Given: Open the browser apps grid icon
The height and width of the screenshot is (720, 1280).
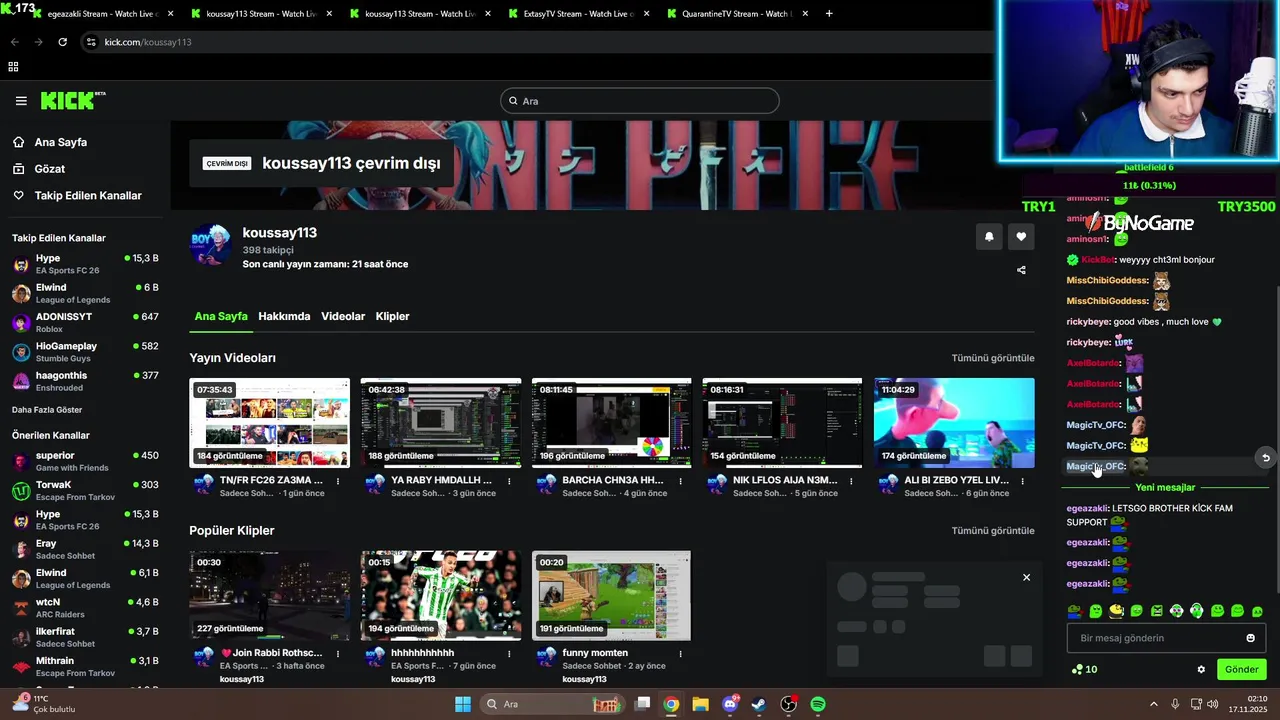Looking at the screenshot, I should [x=13, y=67].
